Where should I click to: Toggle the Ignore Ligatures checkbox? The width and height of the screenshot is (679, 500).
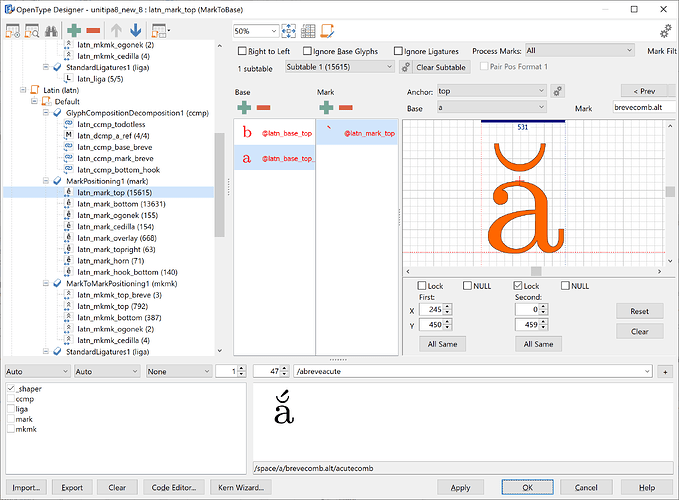(x=398, y=50)
